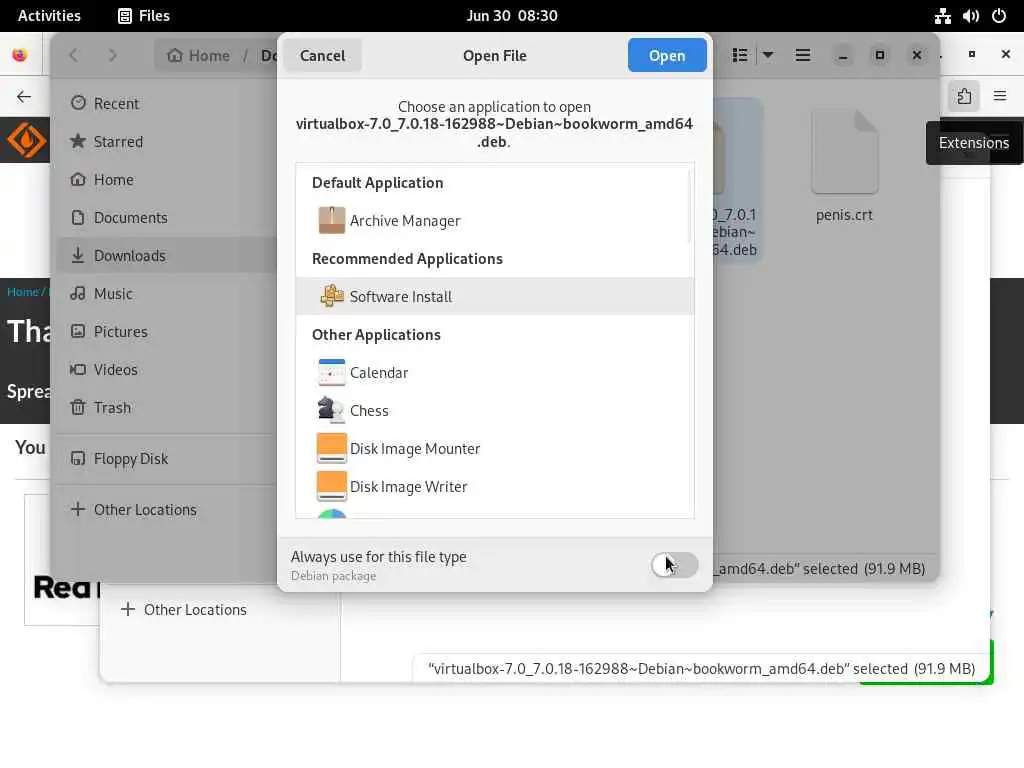This screenshot has width=1024, height=768.
Task: Click the Firefox back arrow
Action: click(24, 97)
